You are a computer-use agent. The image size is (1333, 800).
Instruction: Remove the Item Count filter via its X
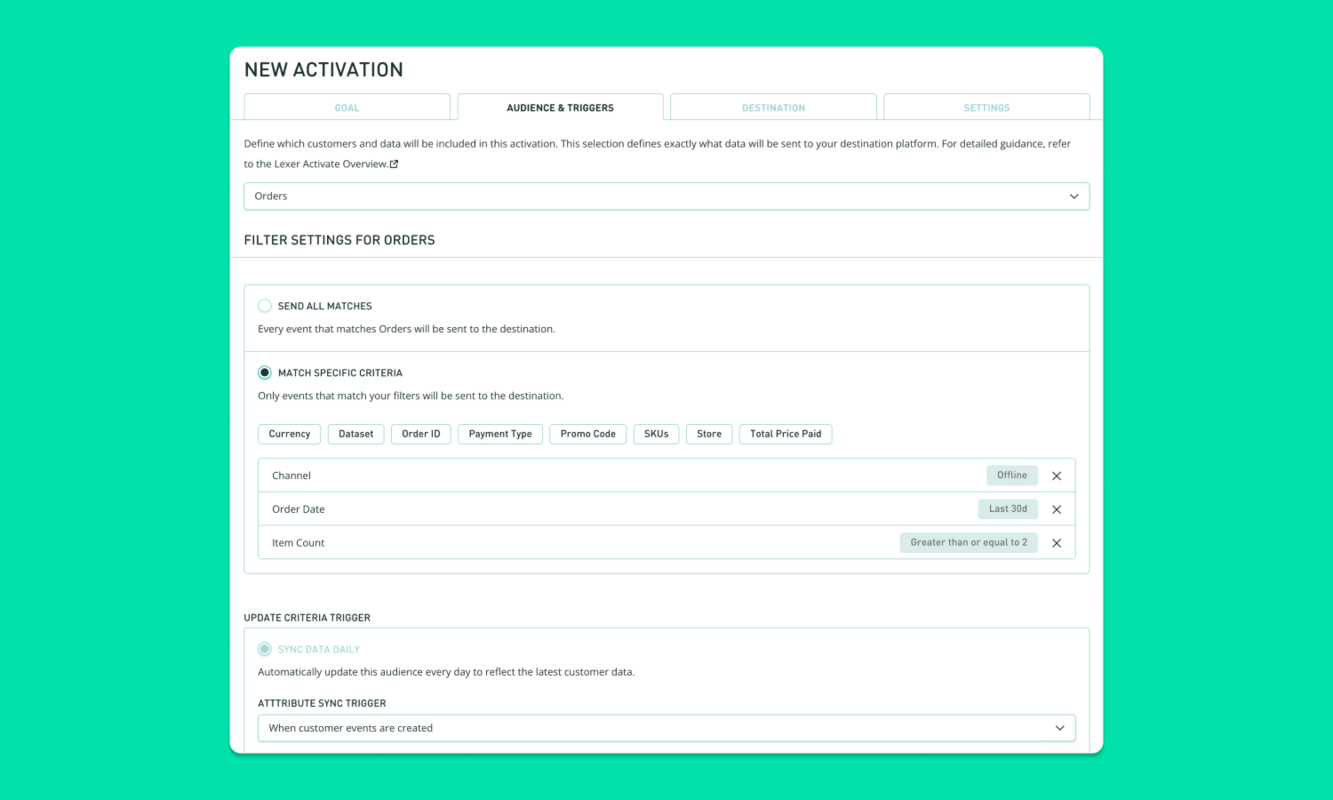pos(1056,542)
